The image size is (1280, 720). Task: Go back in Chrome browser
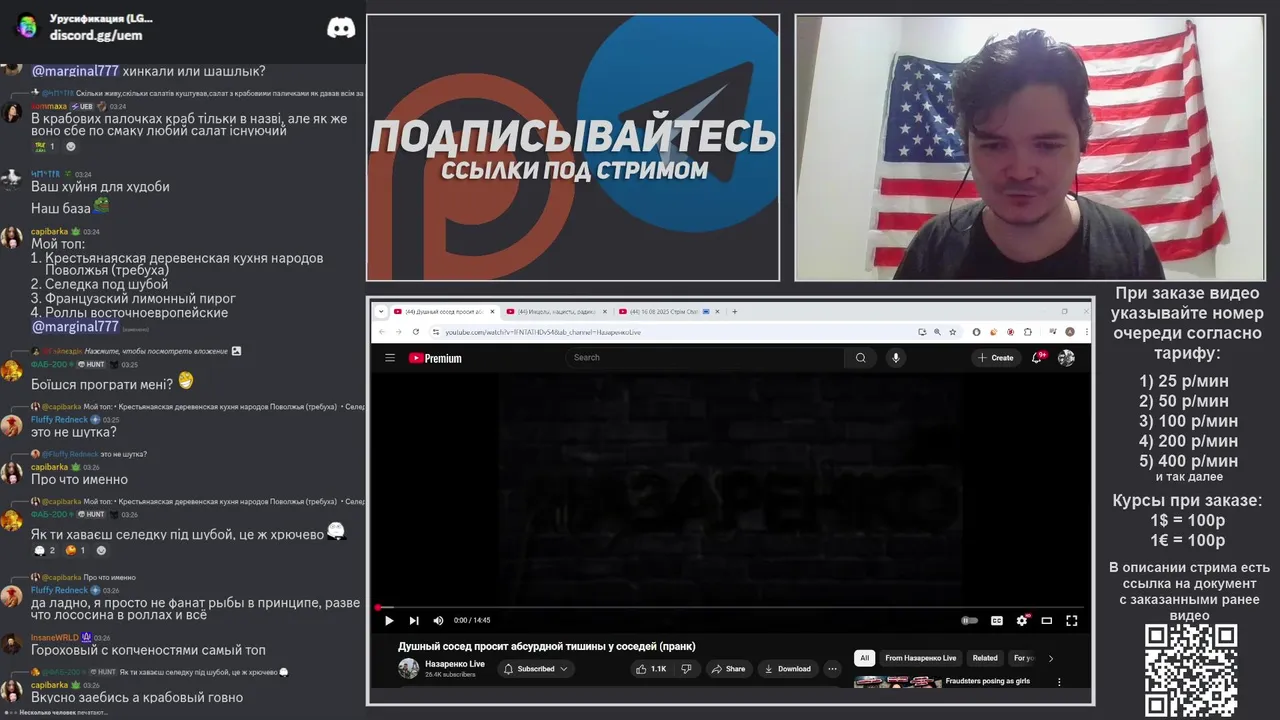(381, 332)
